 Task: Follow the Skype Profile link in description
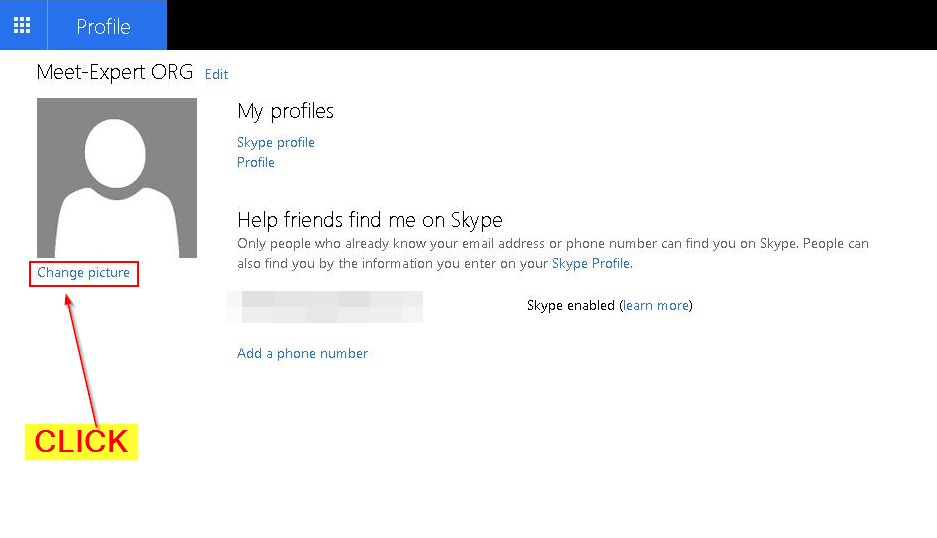point(590,264)
